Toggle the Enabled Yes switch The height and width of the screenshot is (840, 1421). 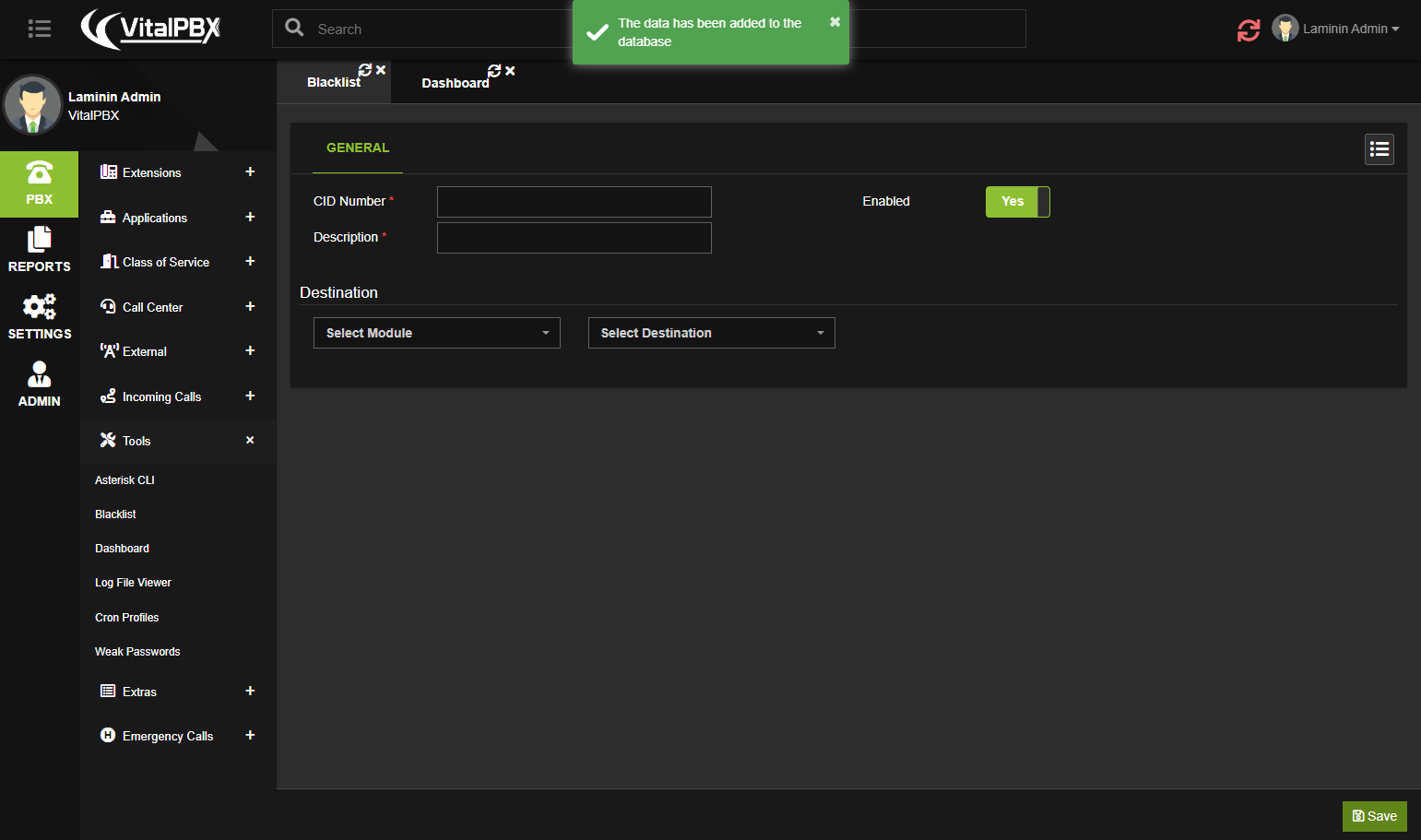(x=1018, y=202)
